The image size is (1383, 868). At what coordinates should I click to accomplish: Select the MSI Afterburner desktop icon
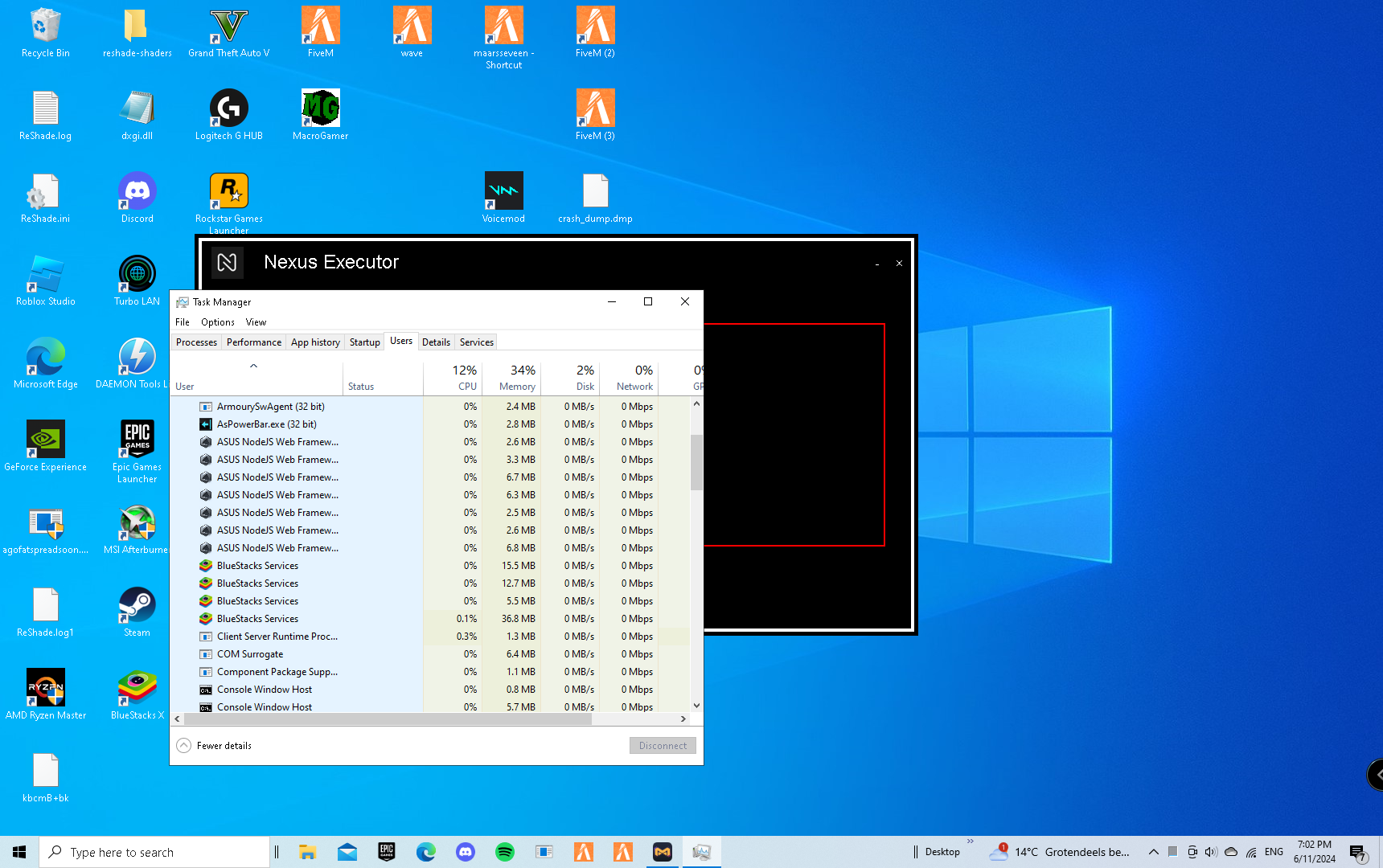point(137,523)
